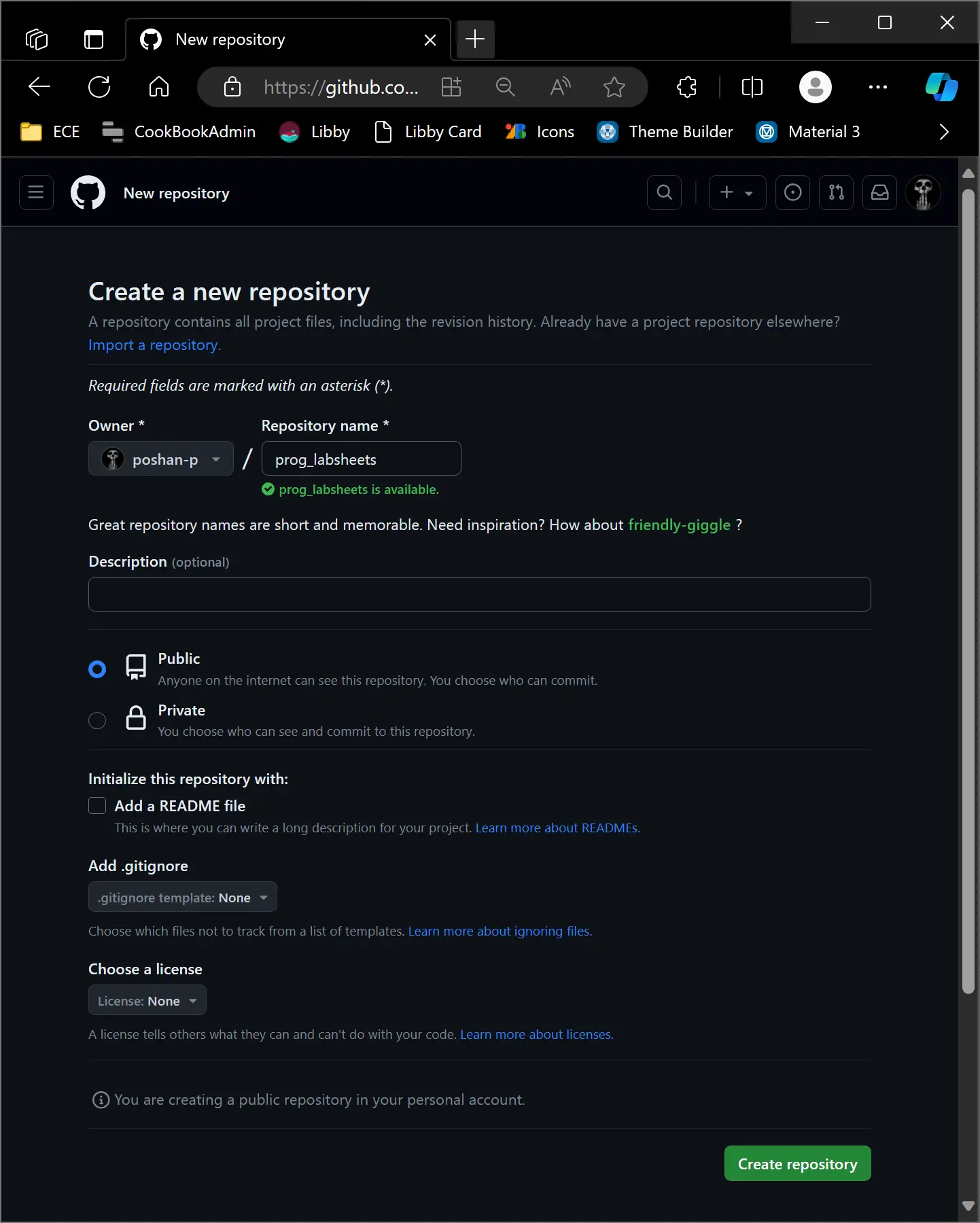980x1223 pixels.
Task: Switch to the New repository browser tab
Action: 272,39
